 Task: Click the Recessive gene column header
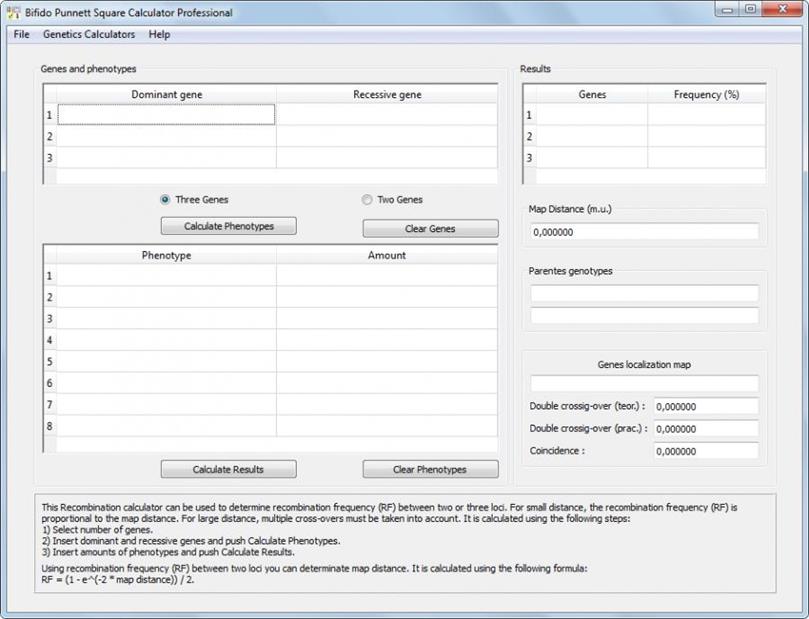pyautogui.click(x=387, y=94)
